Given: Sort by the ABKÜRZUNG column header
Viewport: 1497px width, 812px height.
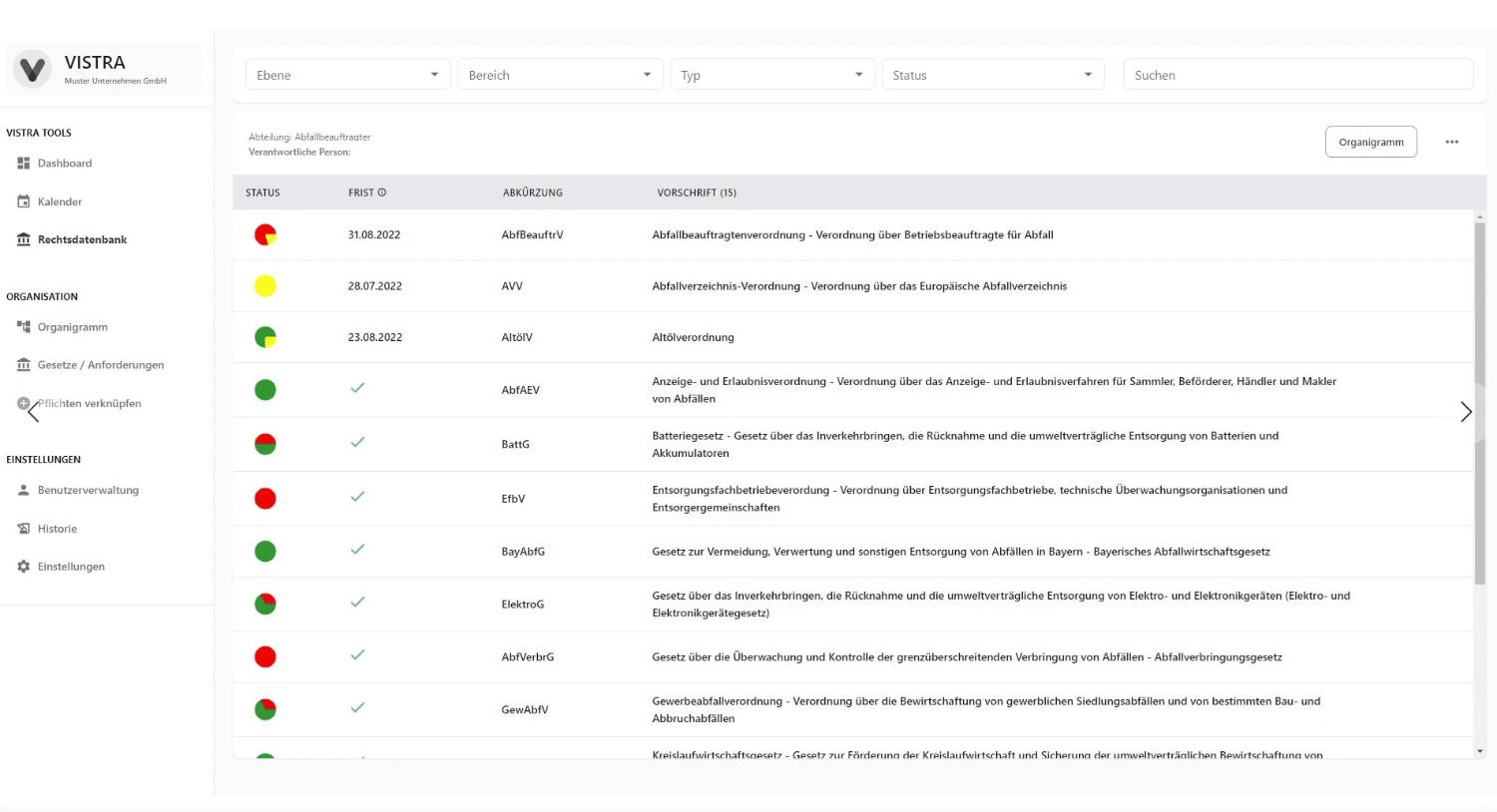Looking at the screenshot, I should coord(533,193).
